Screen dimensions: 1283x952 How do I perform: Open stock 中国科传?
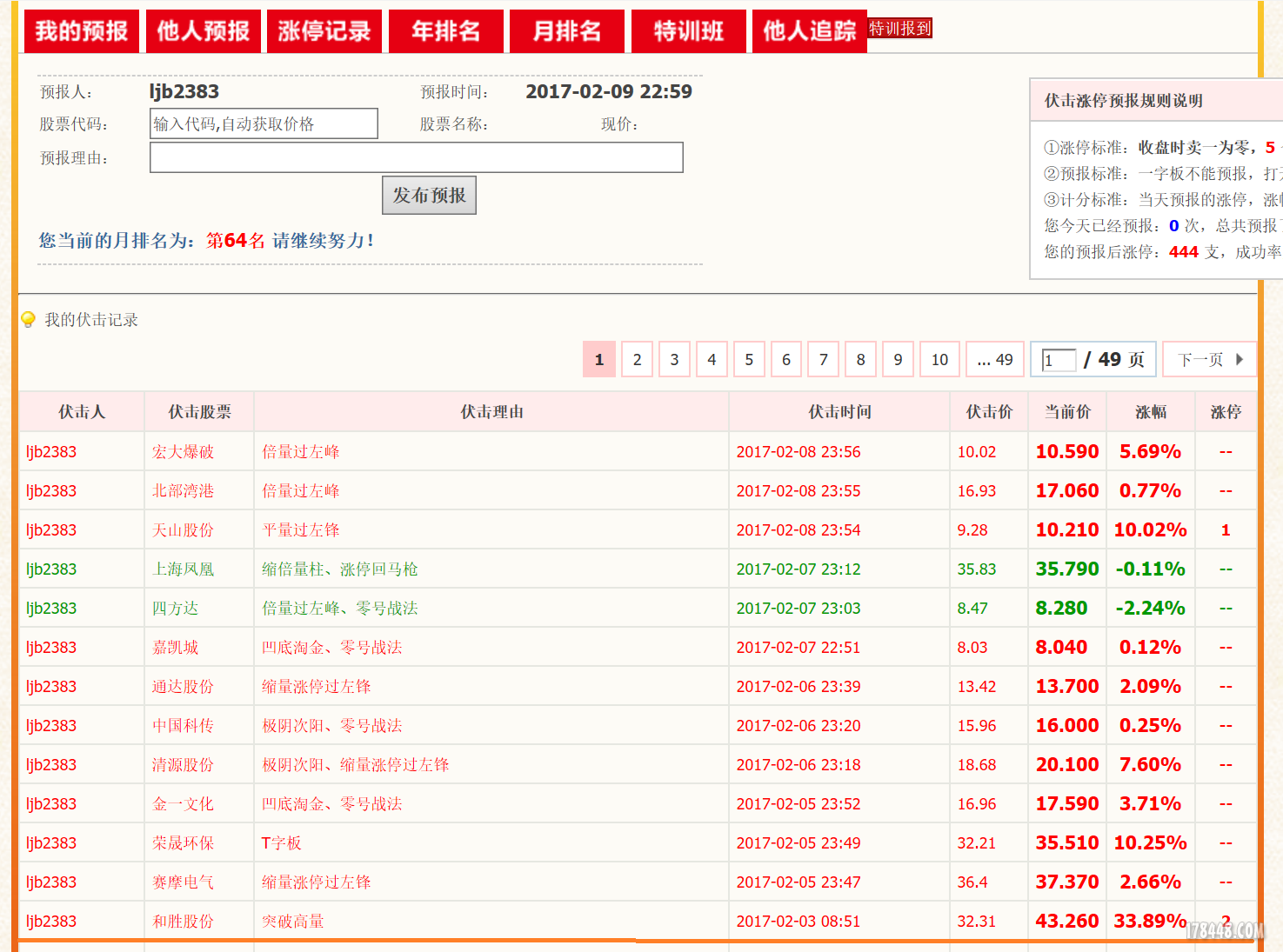(183, 725)
